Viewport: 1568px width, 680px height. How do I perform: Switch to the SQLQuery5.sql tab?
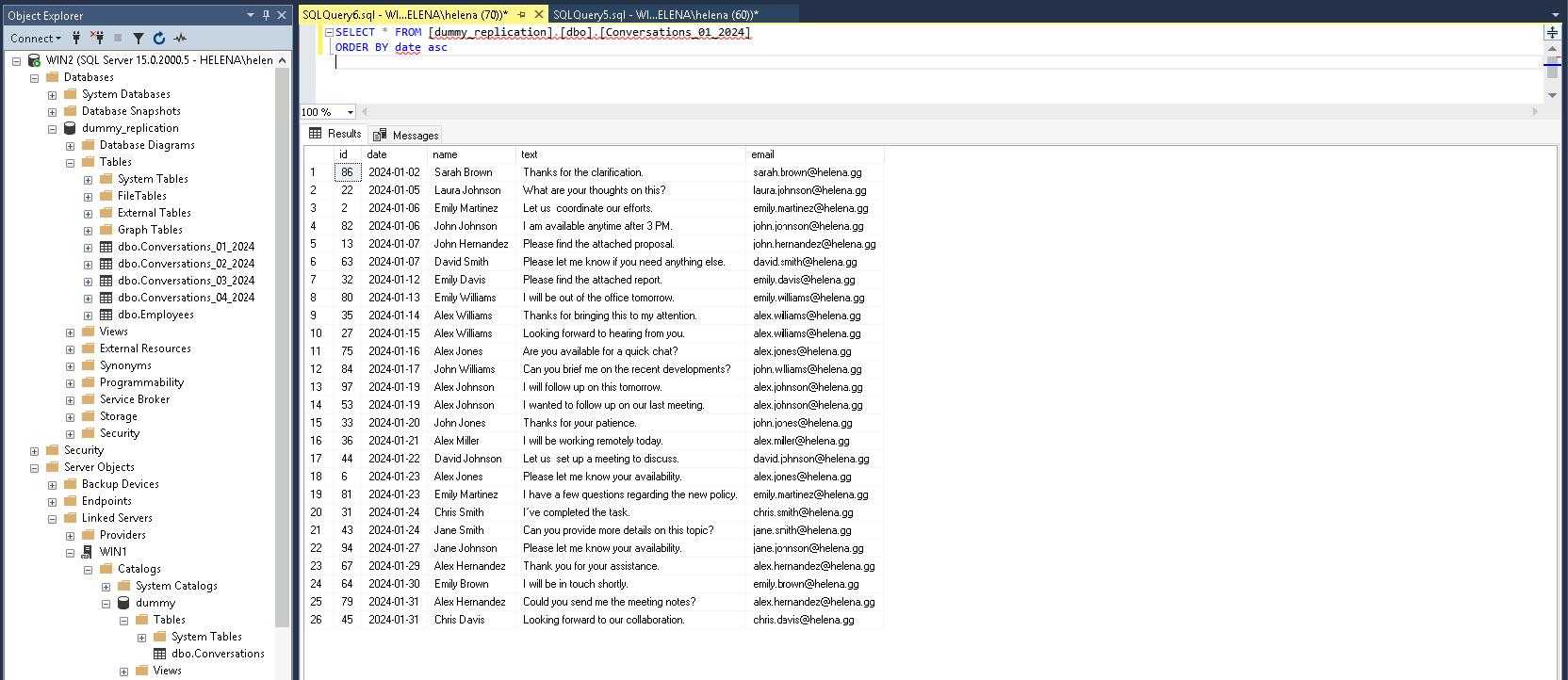click(655, 14)
